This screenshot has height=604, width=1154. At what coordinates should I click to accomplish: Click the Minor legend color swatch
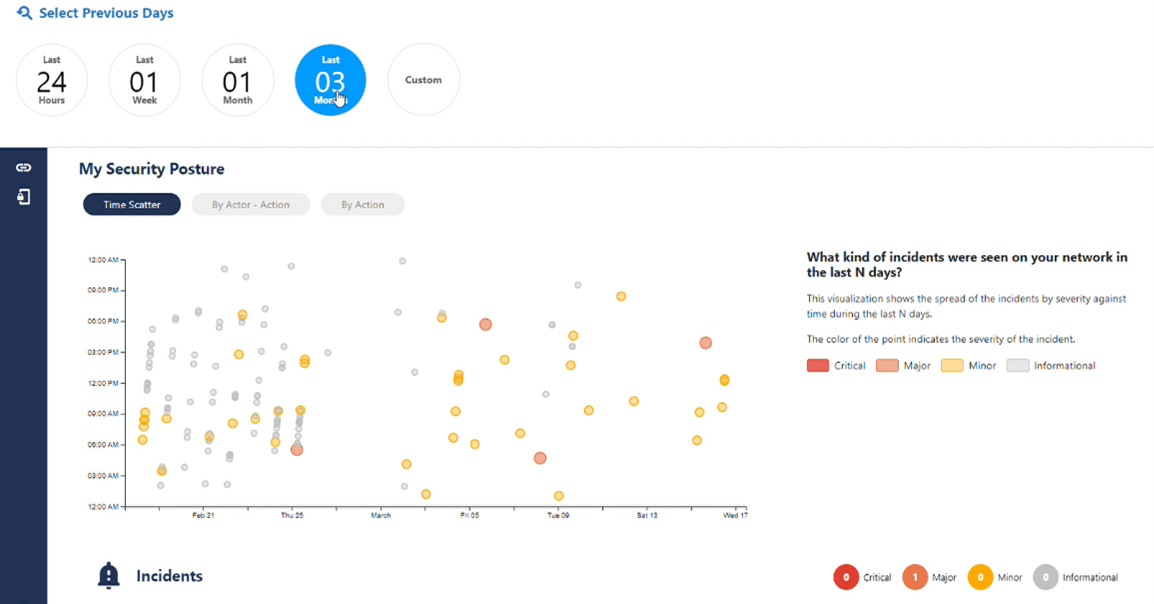tap(951, 366)
